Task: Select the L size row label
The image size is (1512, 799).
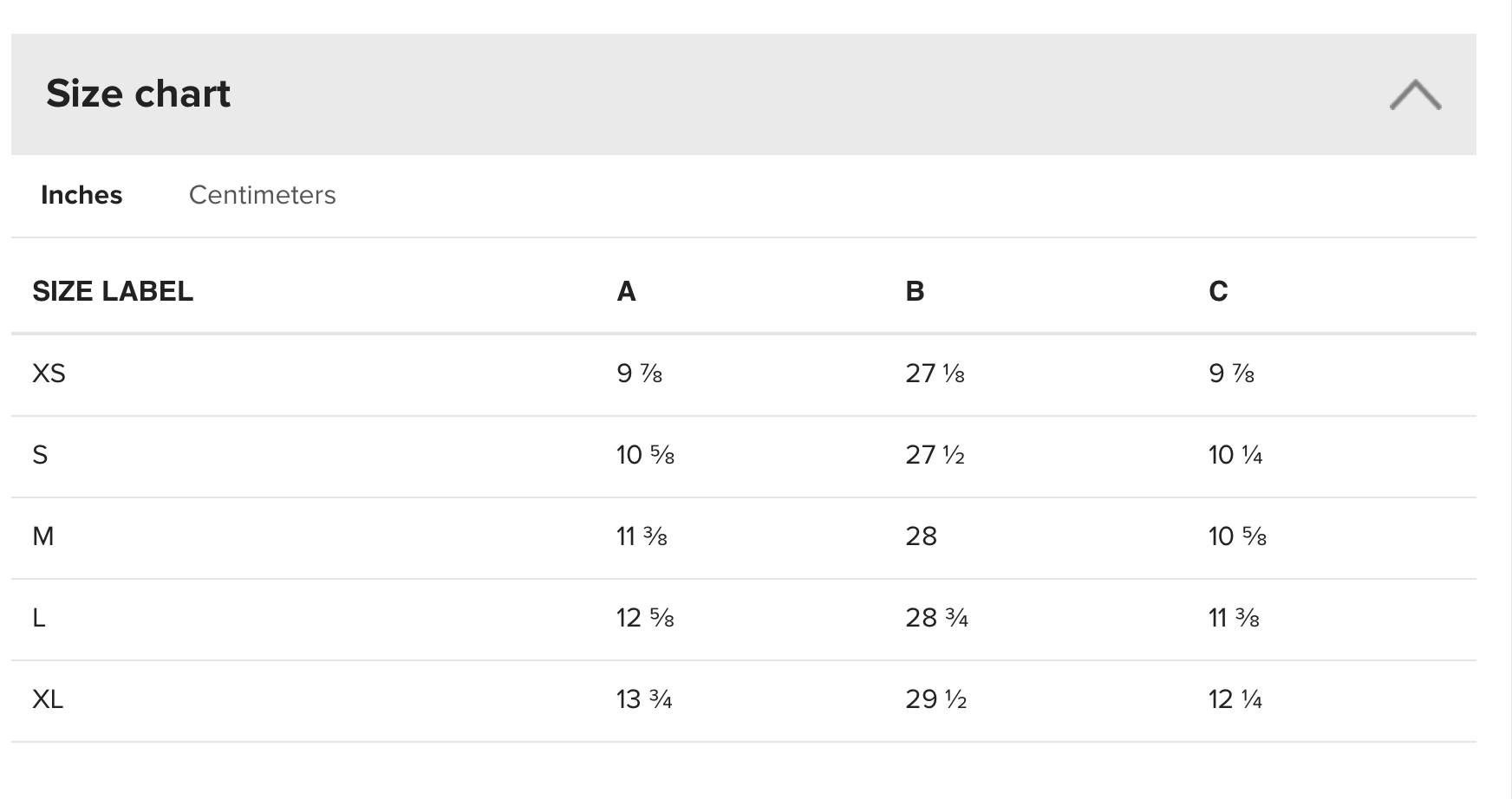Action: pyautogui.click(x=39, y=618)
